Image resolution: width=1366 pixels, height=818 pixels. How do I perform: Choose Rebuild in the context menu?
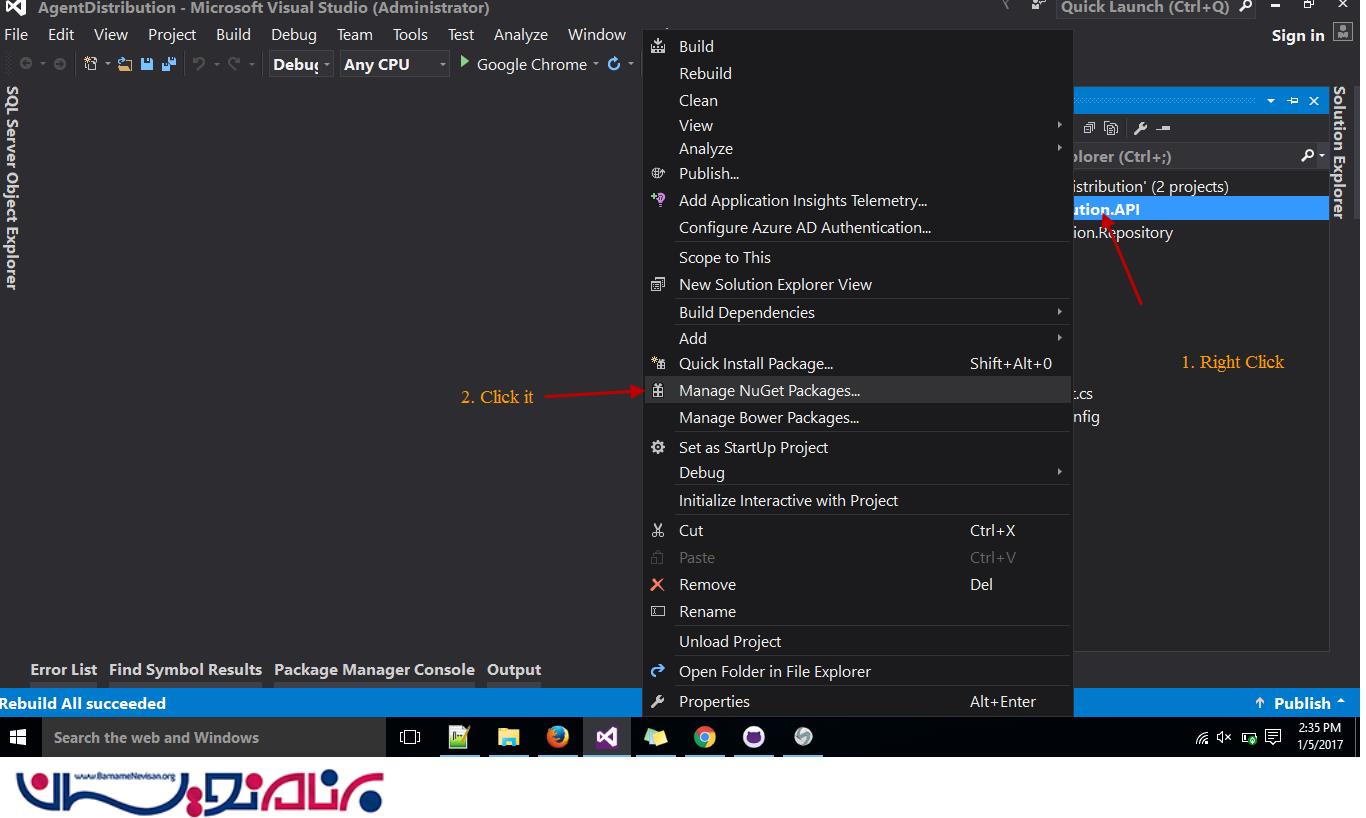858,73
